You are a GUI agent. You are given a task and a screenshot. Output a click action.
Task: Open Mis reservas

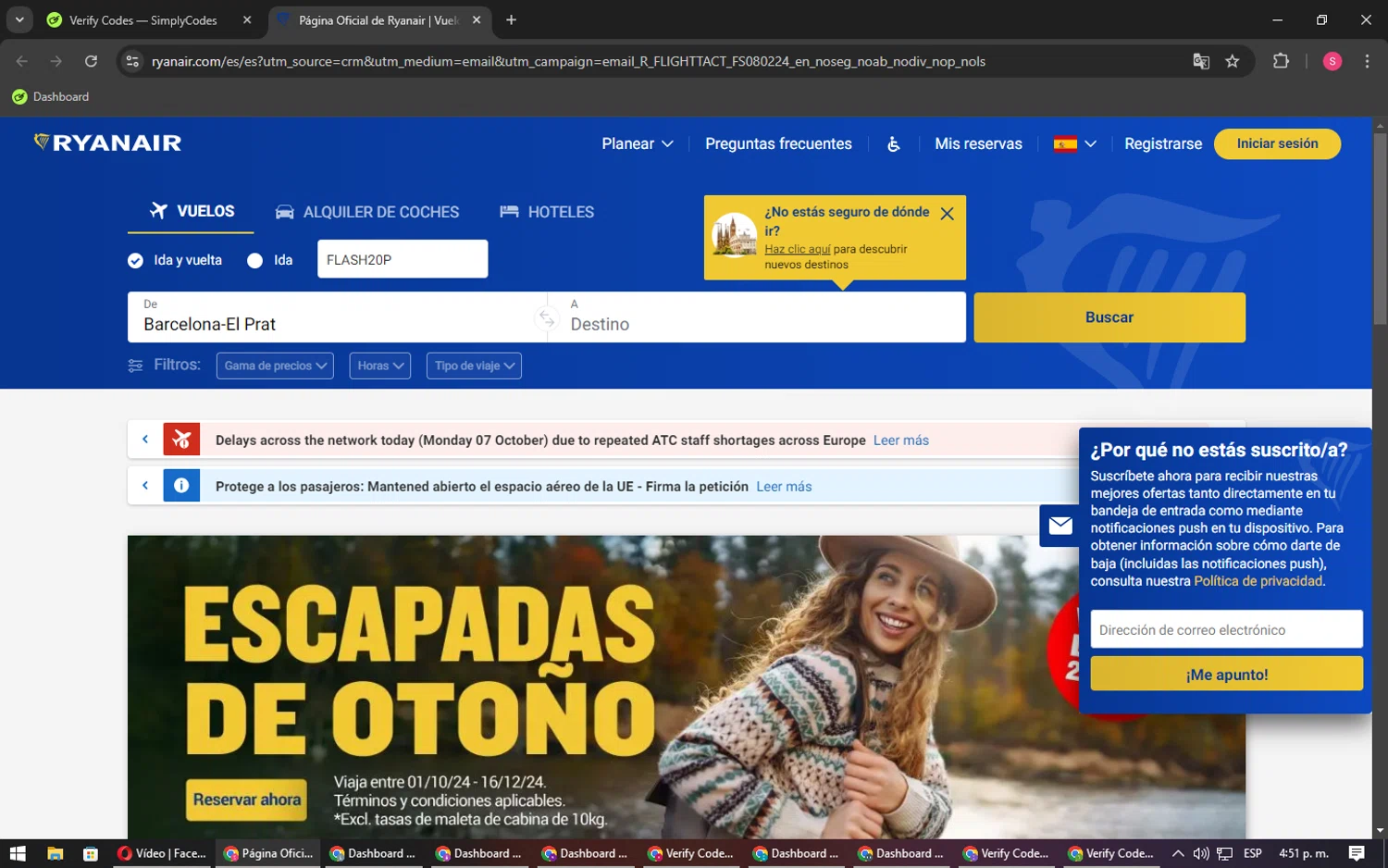(978, 144)
